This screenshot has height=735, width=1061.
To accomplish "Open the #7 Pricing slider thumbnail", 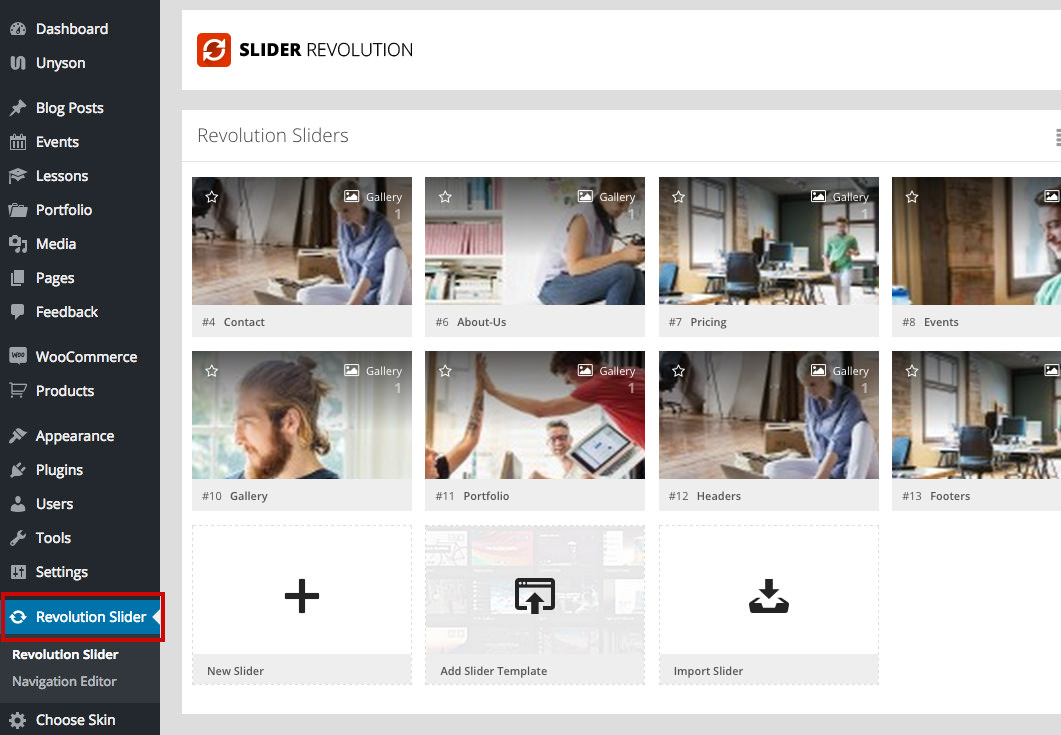I will 769,241.
